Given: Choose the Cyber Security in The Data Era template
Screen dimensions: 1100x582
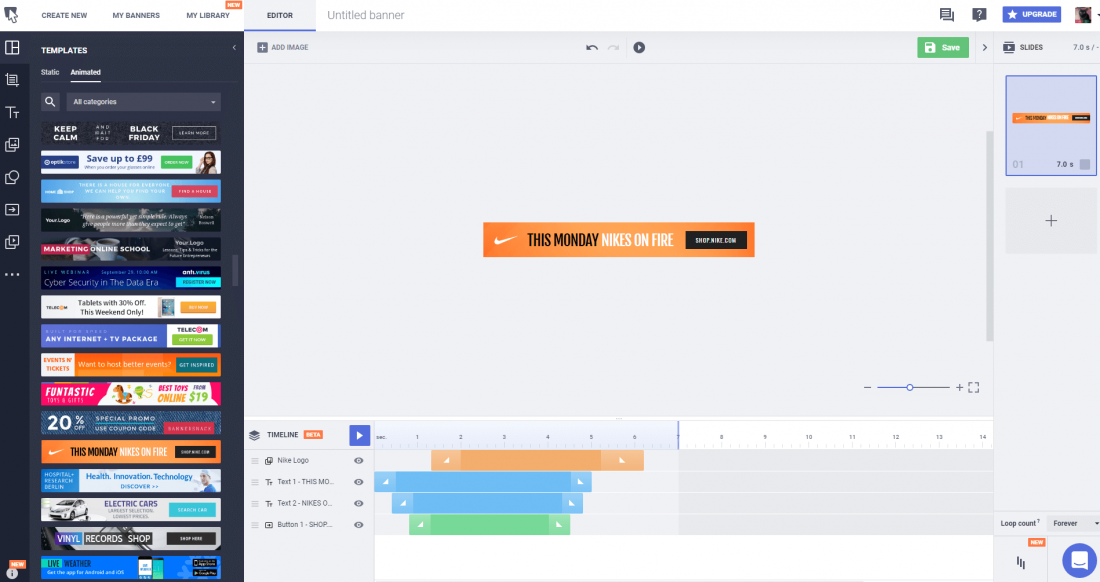Looking at the screenshot, I should (x=131, y=278).
